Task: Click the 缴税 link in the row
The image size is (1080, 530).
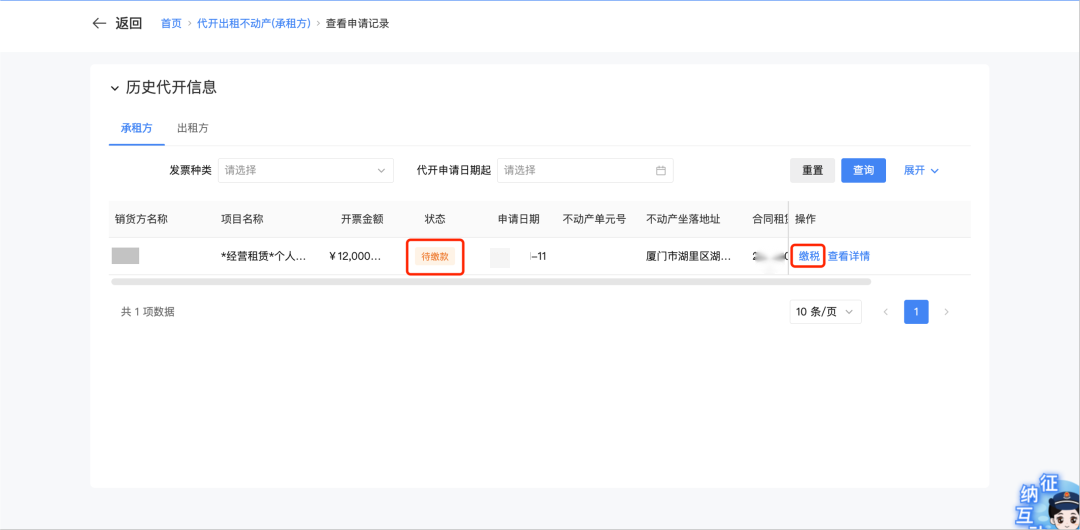Action: point(809,256)
